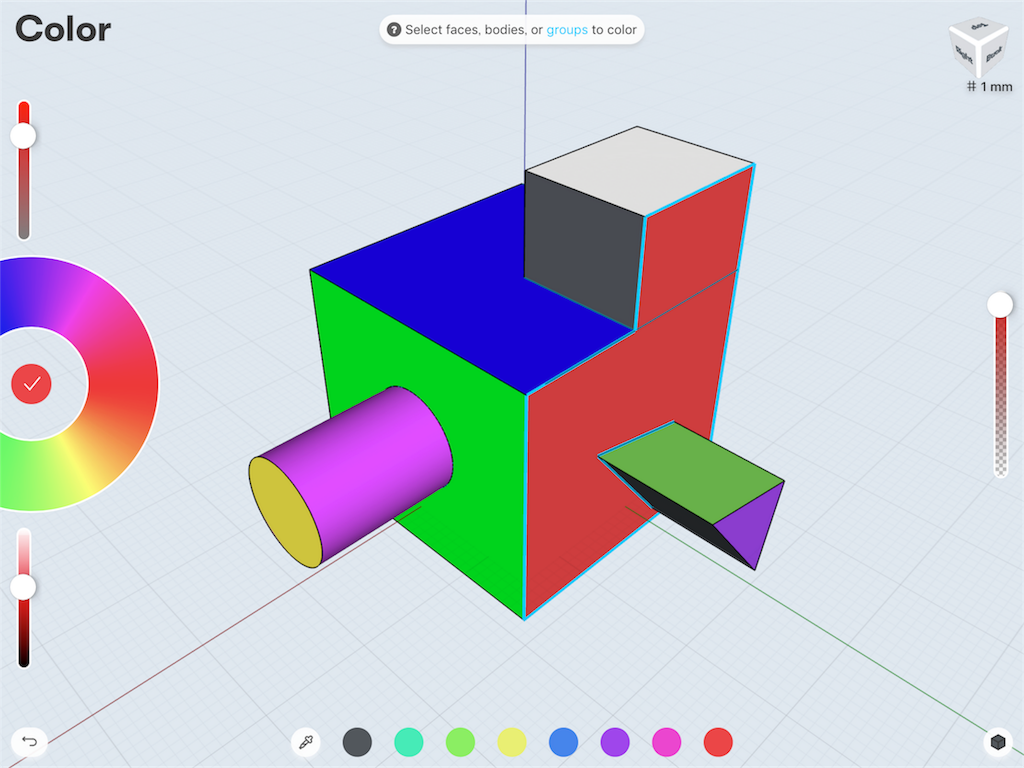Select the green top of the wedge
The image size is (1024, 768).
(692, 472)
